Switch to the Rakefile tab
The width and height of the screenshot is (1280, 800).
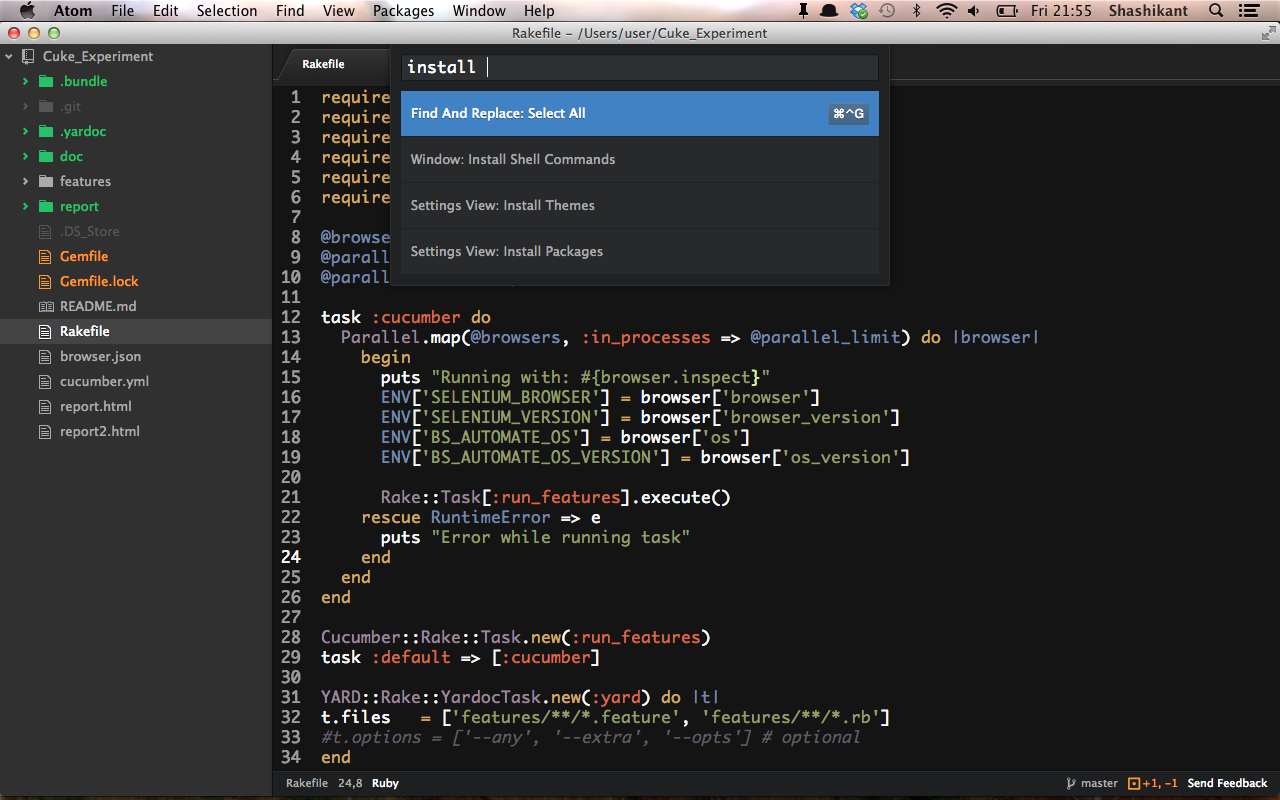[x=324, y=64]
